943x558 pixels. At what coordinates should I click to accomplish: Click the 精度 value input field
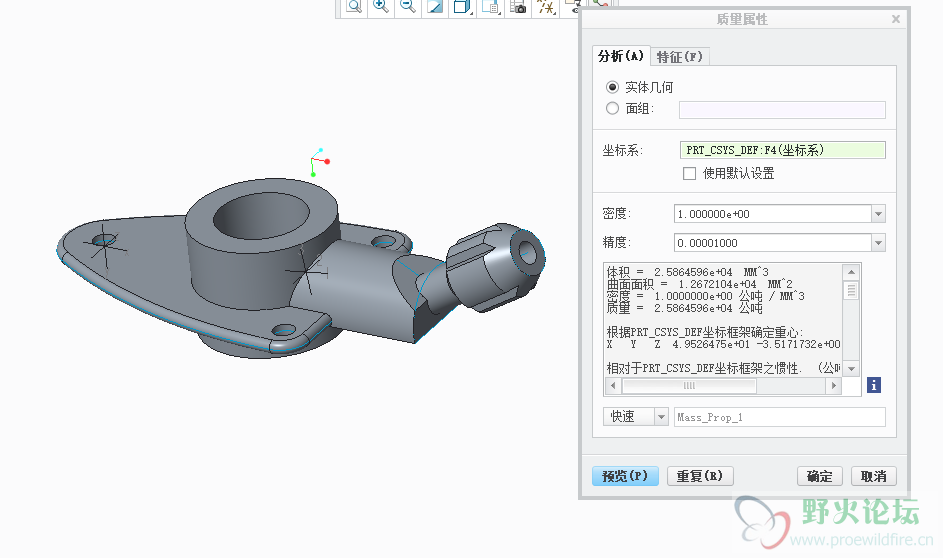(773, 243)
